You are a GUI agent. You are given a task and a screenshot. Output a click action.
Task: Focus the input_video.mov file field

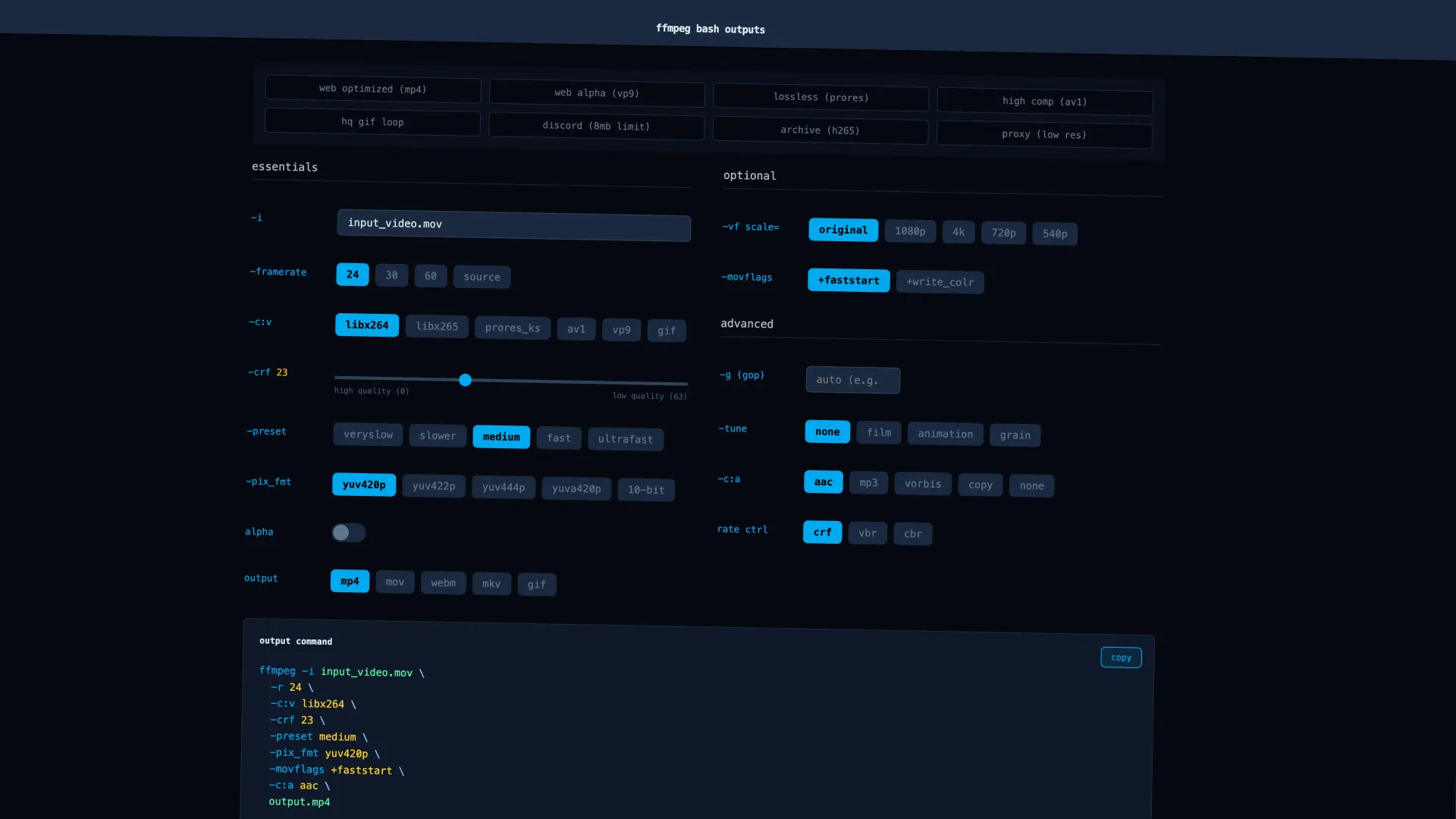[x=513, y=225]
